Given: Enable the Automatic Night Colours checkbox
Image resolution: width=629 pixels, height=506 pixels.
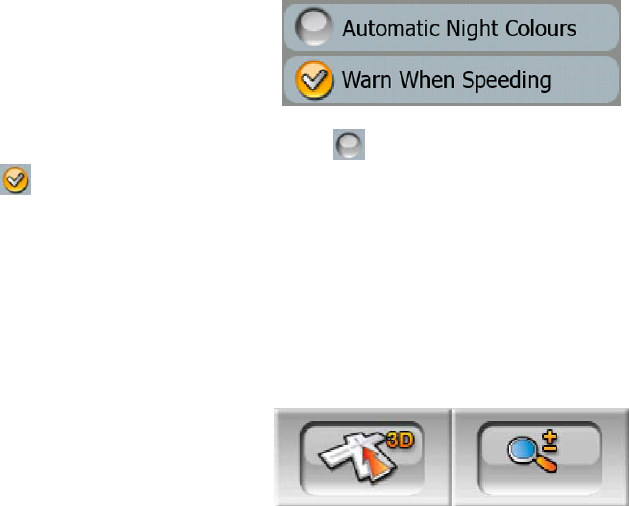Looking at the screenshot, I should 314,27.
